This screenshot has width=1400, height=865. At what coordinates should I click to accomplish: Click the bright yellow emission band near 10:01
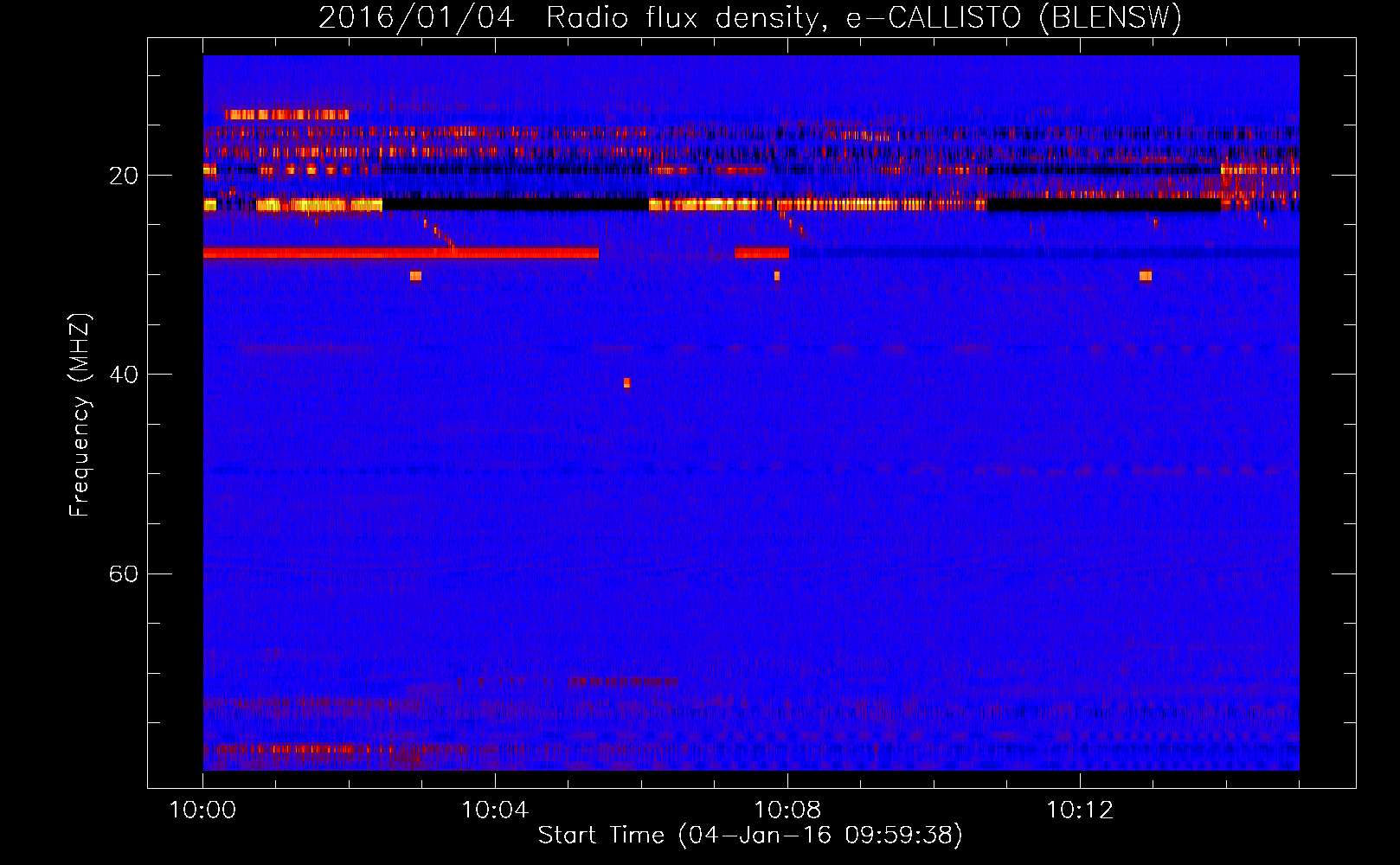[318, 205]
